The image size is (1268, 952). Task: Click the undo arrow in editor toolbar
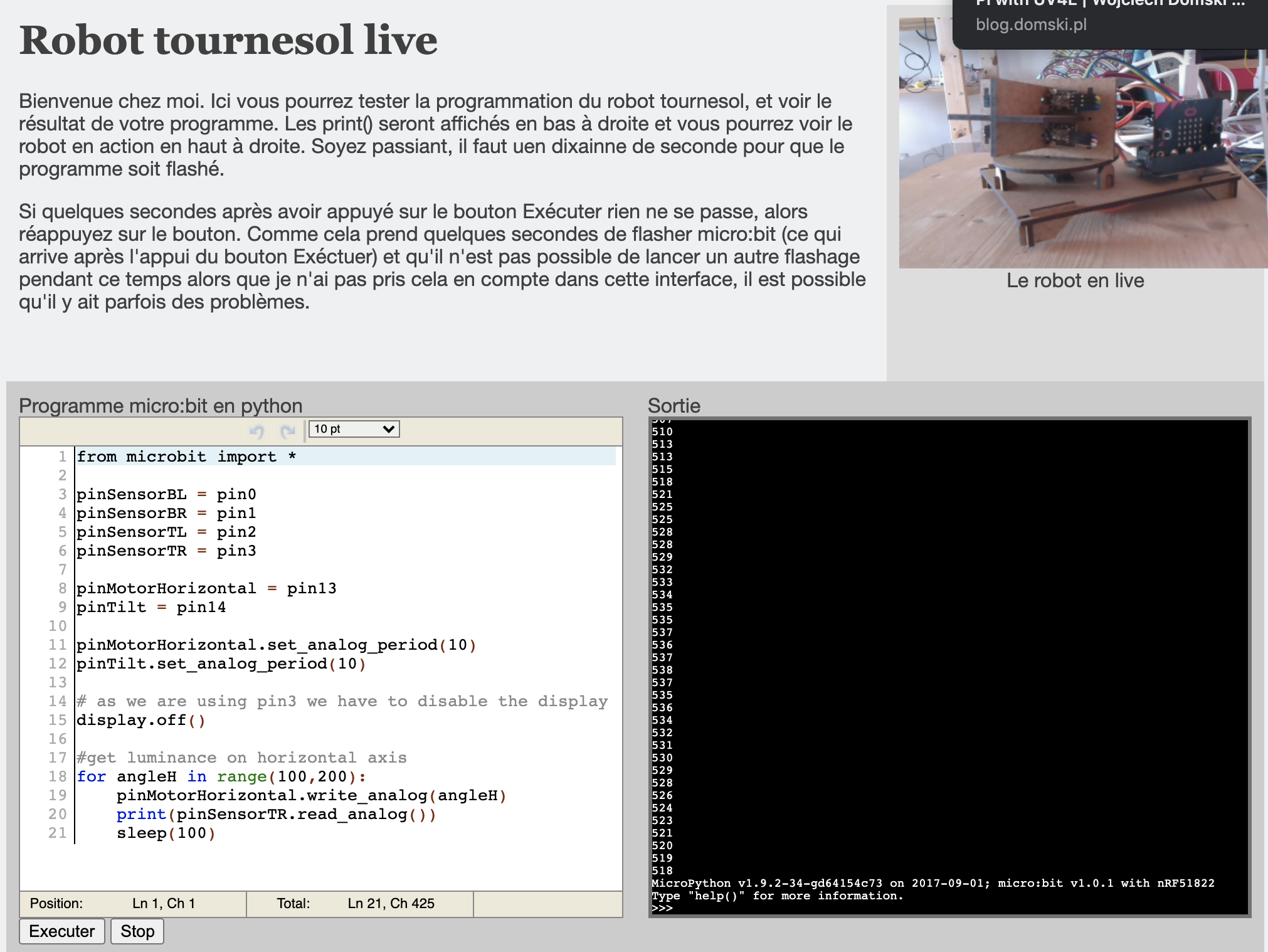pos(256,431)
